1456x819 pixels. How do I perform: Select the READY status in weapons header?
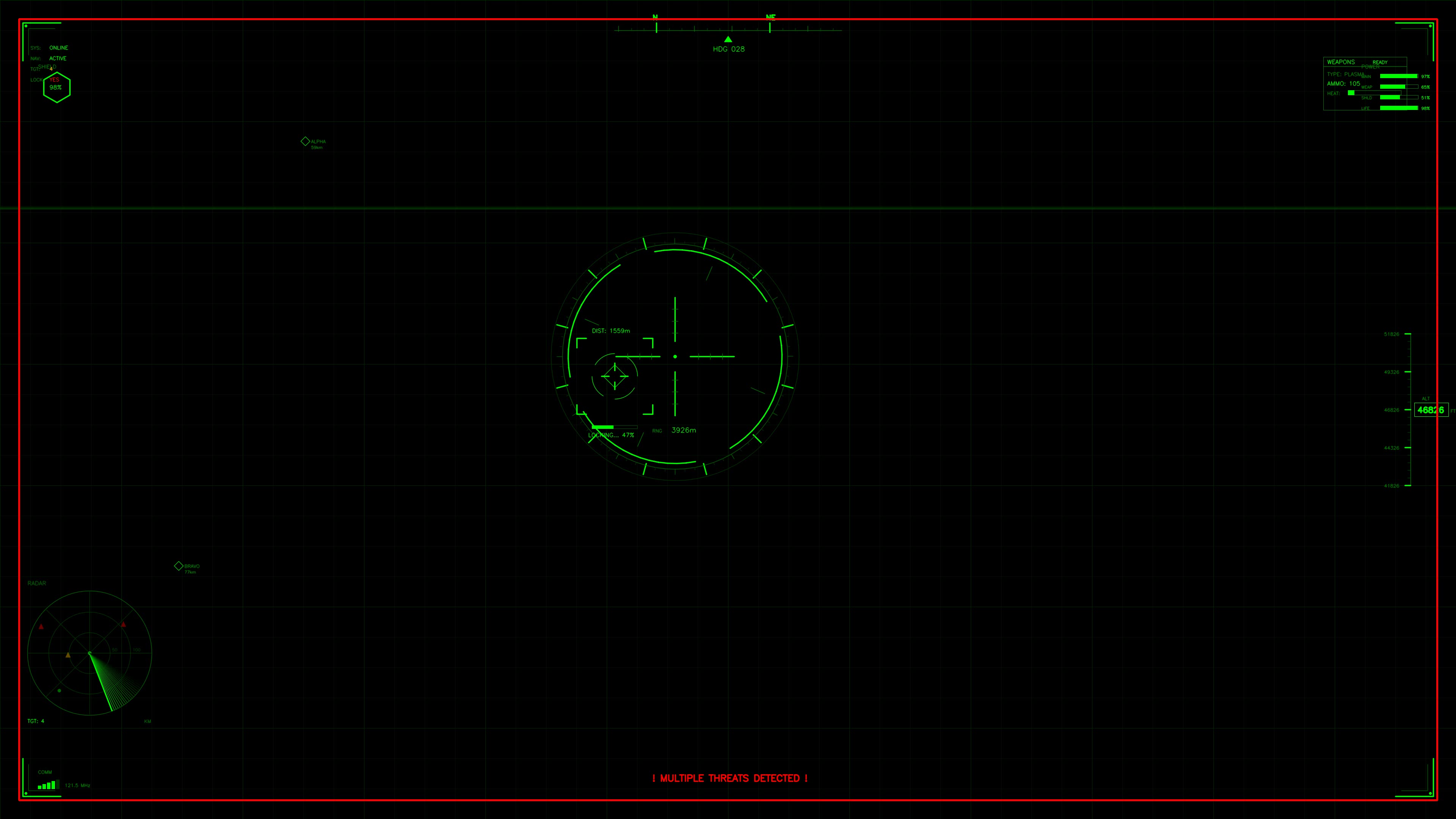click(x=1381, y=62)
